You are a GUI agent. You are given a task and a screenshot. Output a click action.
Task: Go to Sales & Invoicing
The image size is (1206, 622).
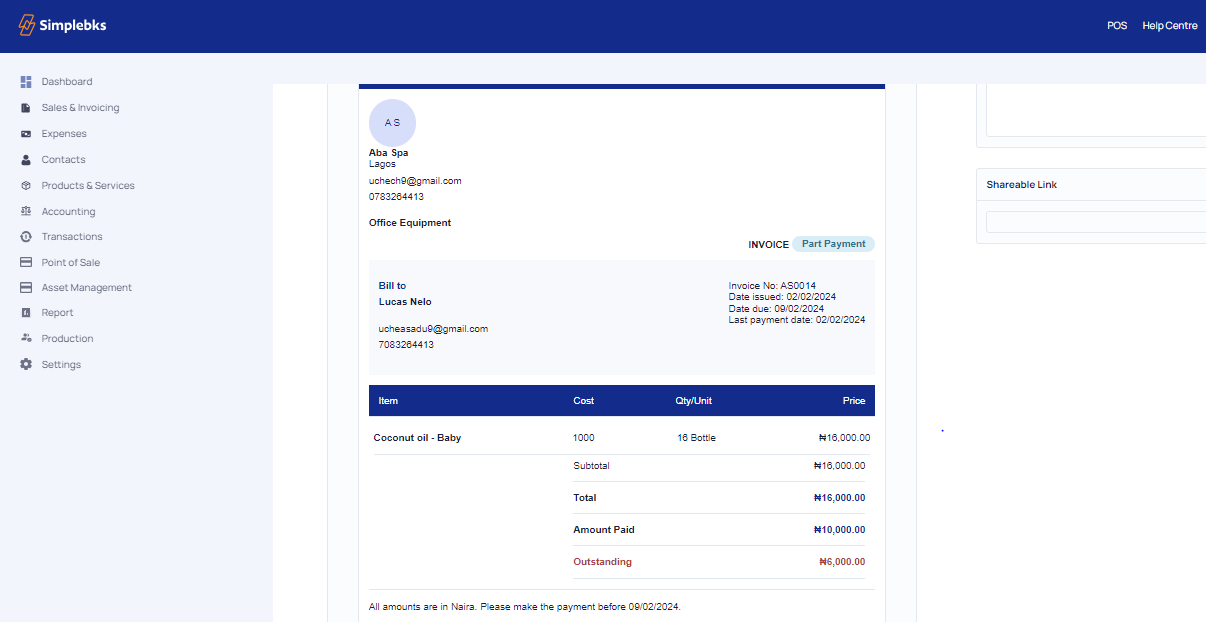pyautogui.click(x=80, y=108)
